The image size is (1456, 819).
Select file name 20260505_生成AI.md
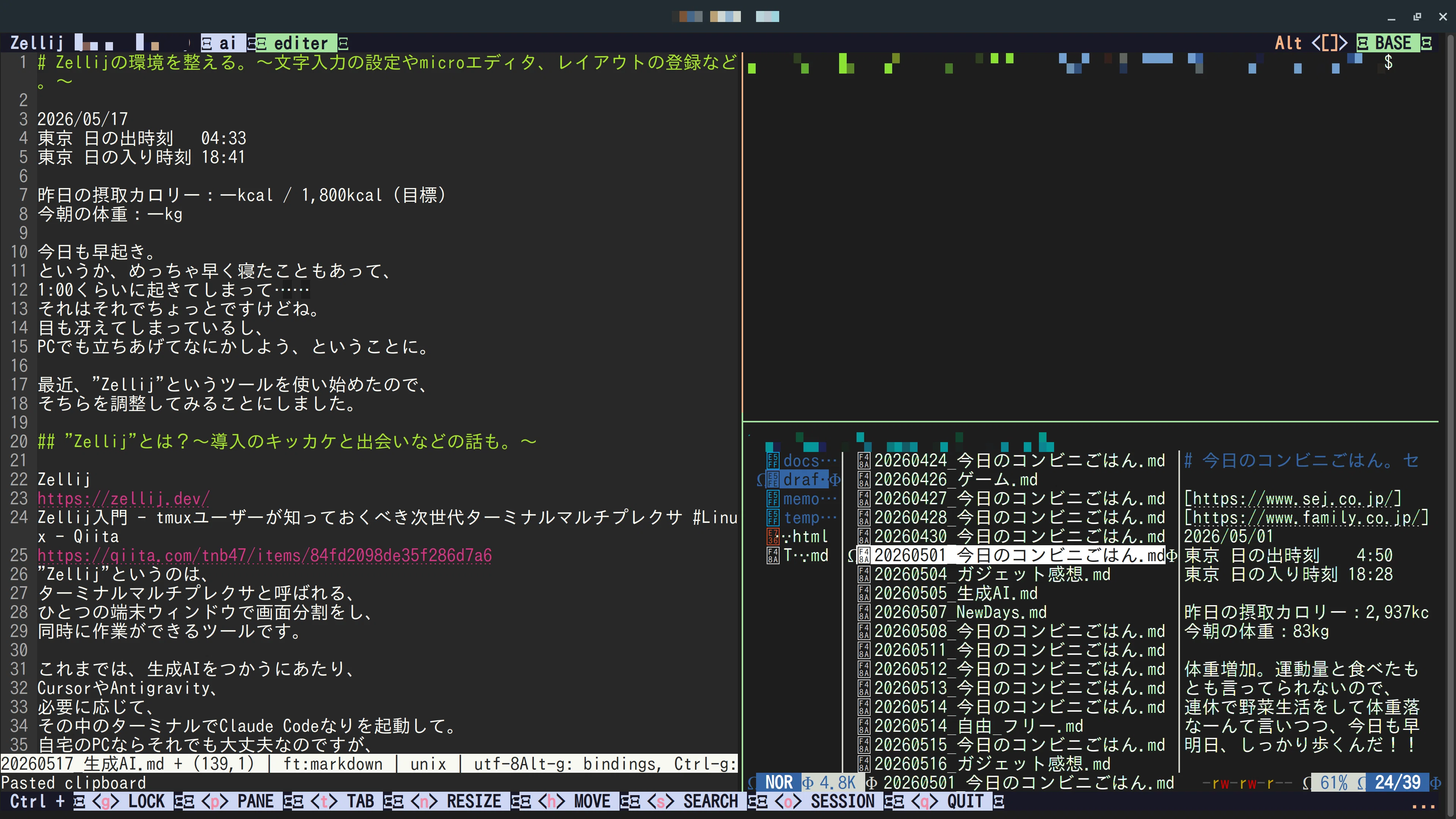pyautogui.click(x=956, y=593)
